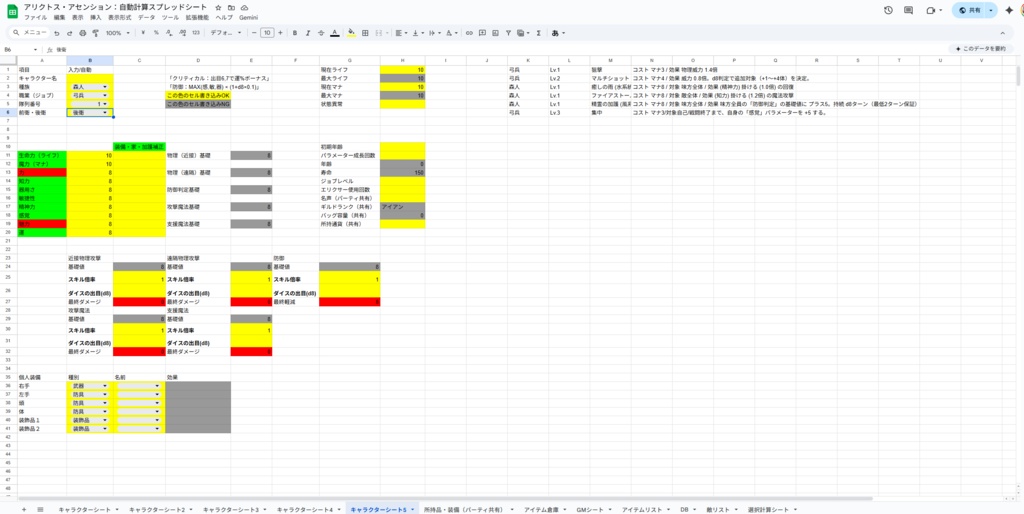1024x514 pixels.
Task: Click the Print icon
Action: (82, 33)
